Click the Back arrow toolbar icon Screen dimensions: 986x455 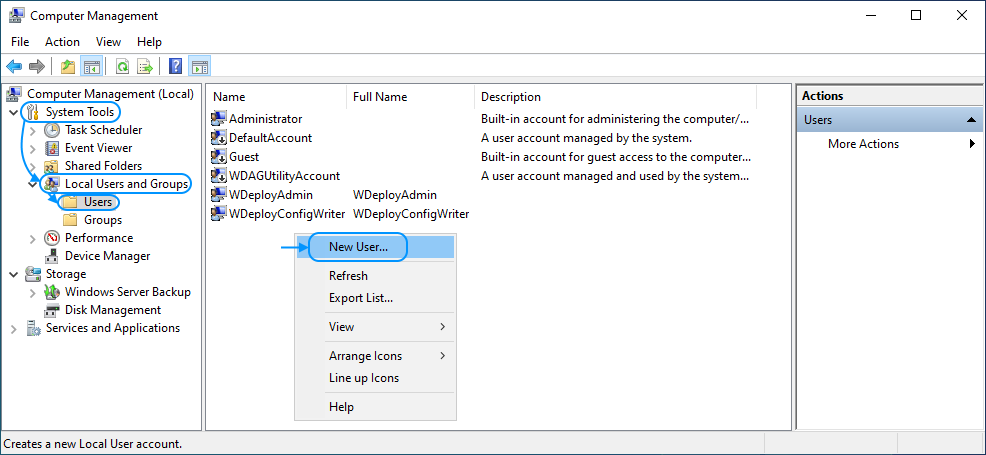tap(14, 66)
